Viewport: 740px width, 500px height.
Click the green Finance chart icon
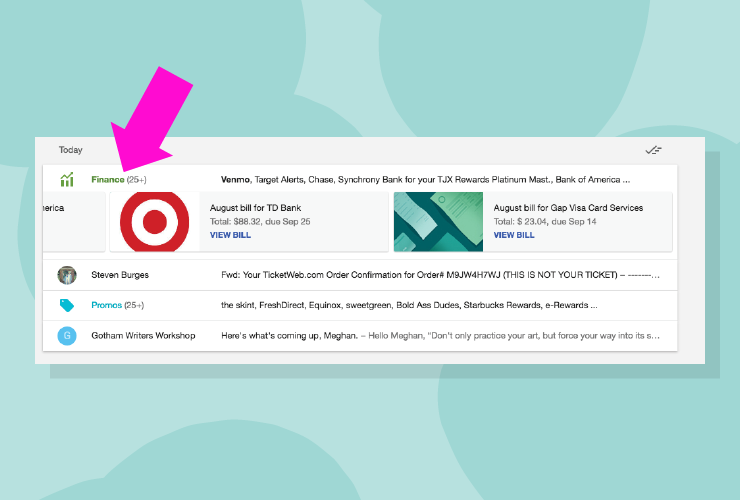tap(67, 179)
